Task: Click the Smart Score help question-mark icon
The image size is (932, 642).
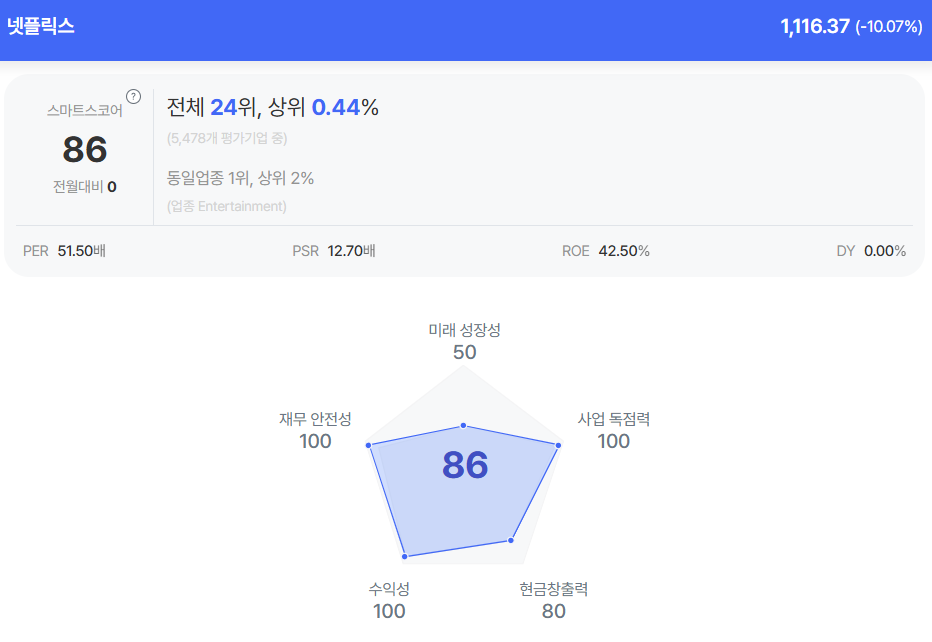Action: click(x=133, y=97)
